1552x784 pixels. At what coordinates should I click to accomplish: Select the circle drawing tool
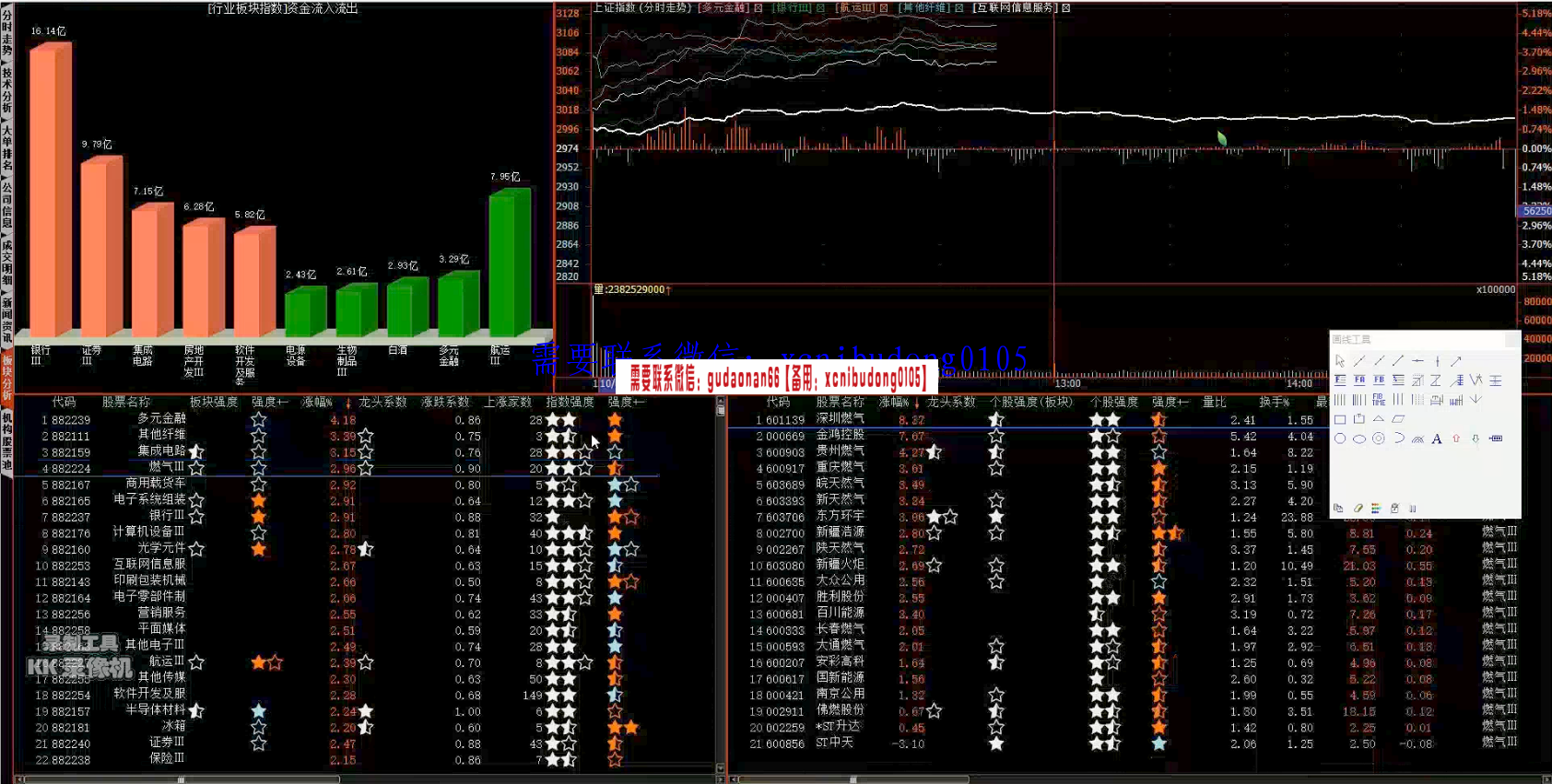(1340, 439)
